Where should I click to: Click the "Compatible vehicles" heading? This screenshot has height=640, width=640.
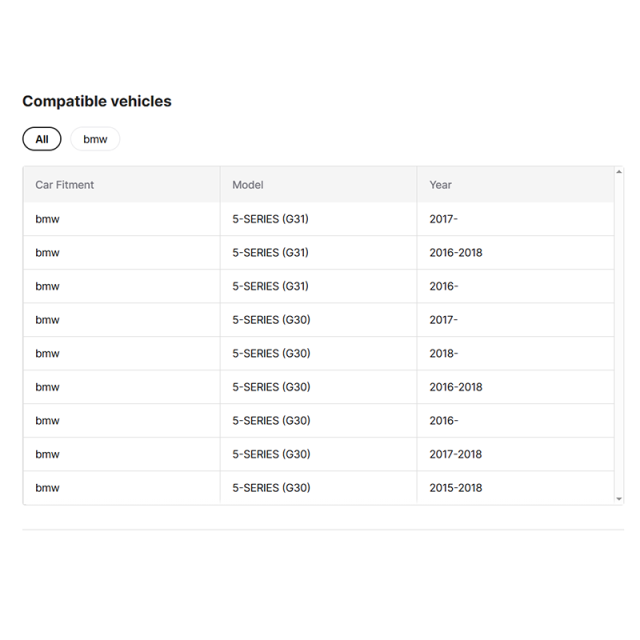[97, 101]
